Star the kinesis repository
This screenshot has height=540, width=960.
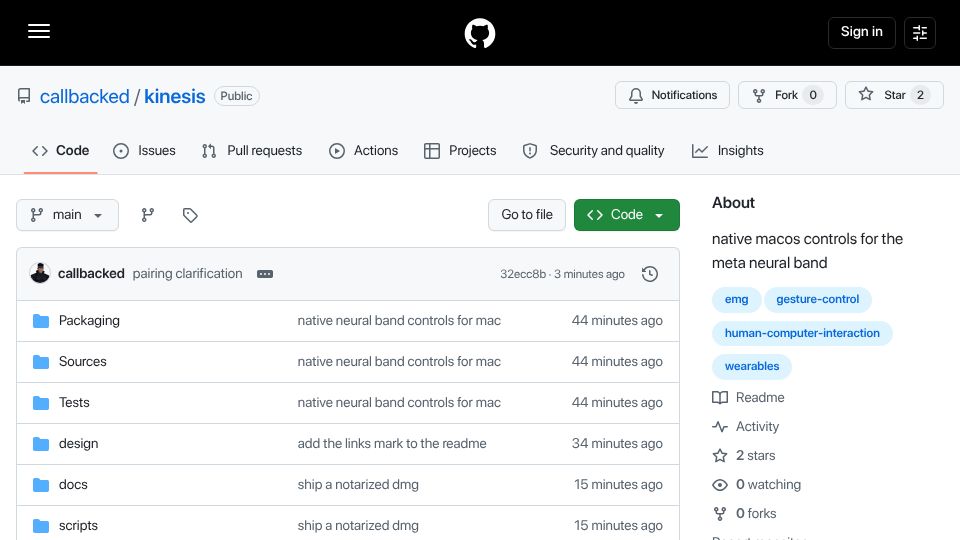click(x=894, y=95)
